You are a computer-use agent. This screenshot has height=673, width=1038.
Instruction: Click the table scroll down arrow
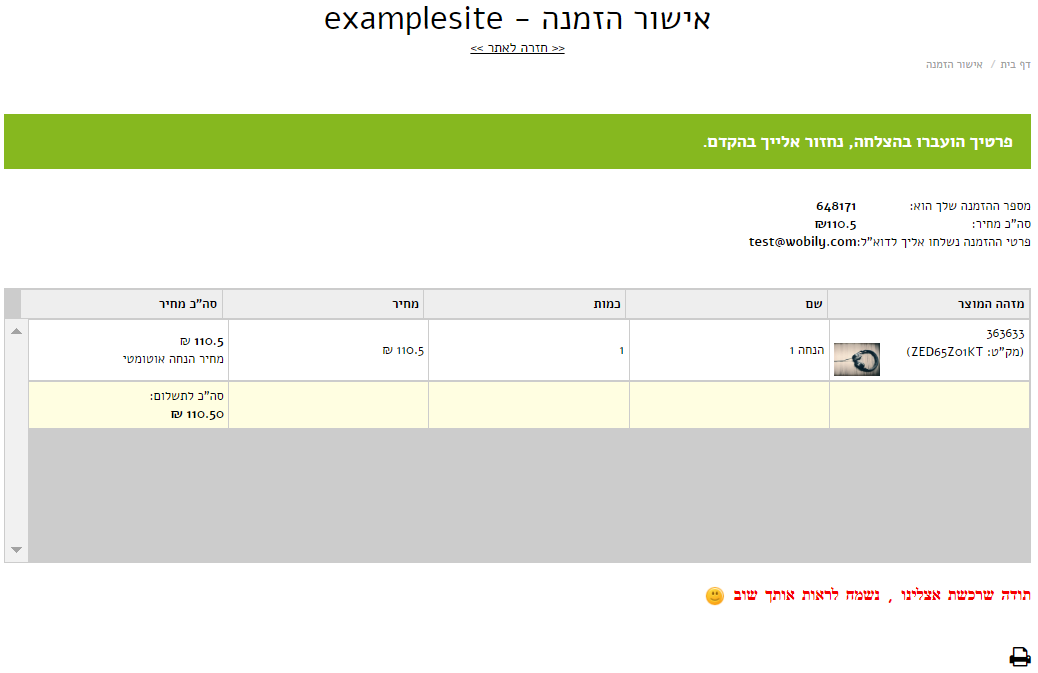17,550
